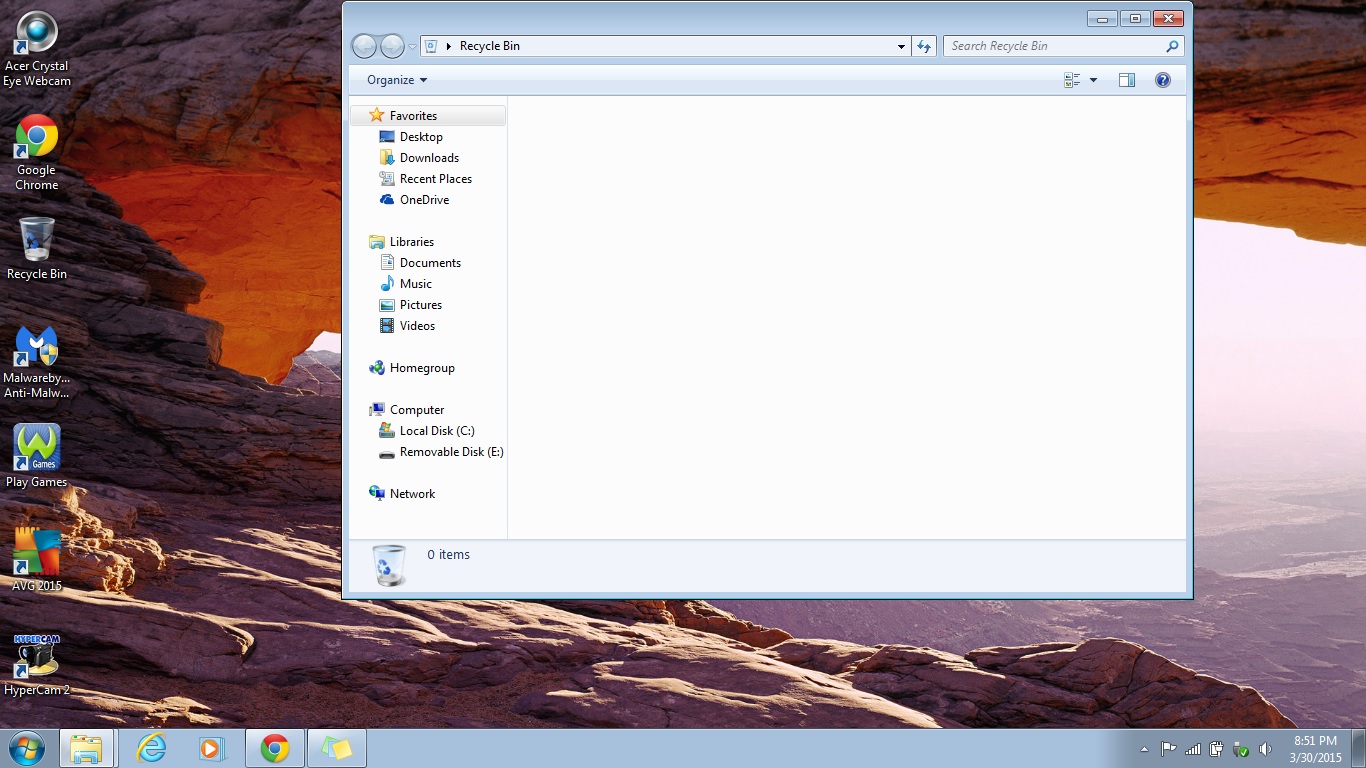Click the Back navigation button in Explorer
This screenshot has width=1366, height=768.
(x=365, y=46)
